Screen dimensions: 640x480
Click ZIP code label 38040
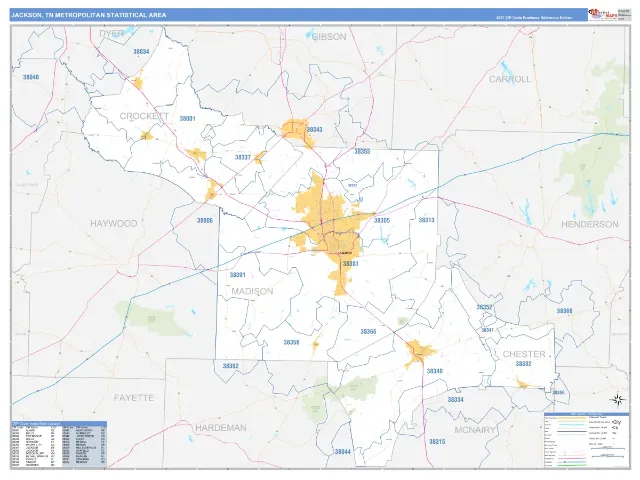click(x=31, y=77)
